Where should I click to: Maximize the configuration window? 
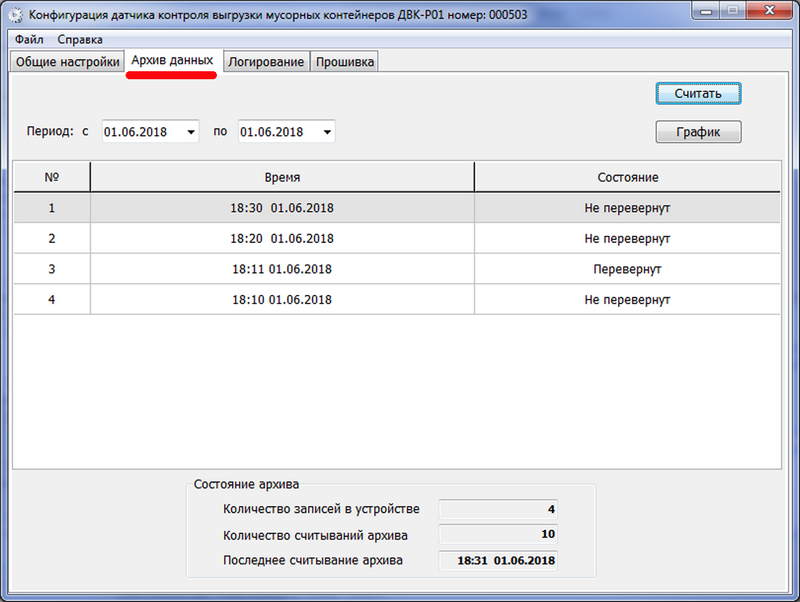click(733, 11)
